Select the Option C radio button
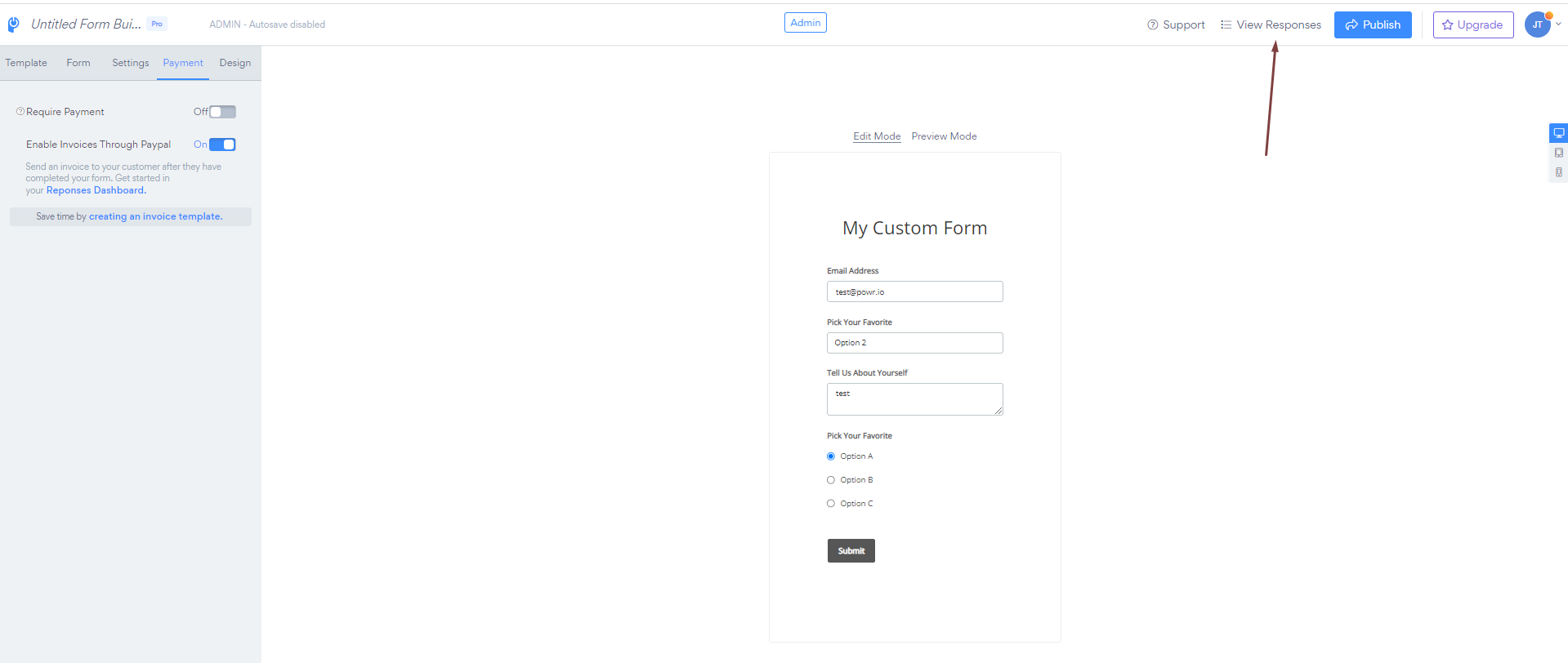 (831, 504)
